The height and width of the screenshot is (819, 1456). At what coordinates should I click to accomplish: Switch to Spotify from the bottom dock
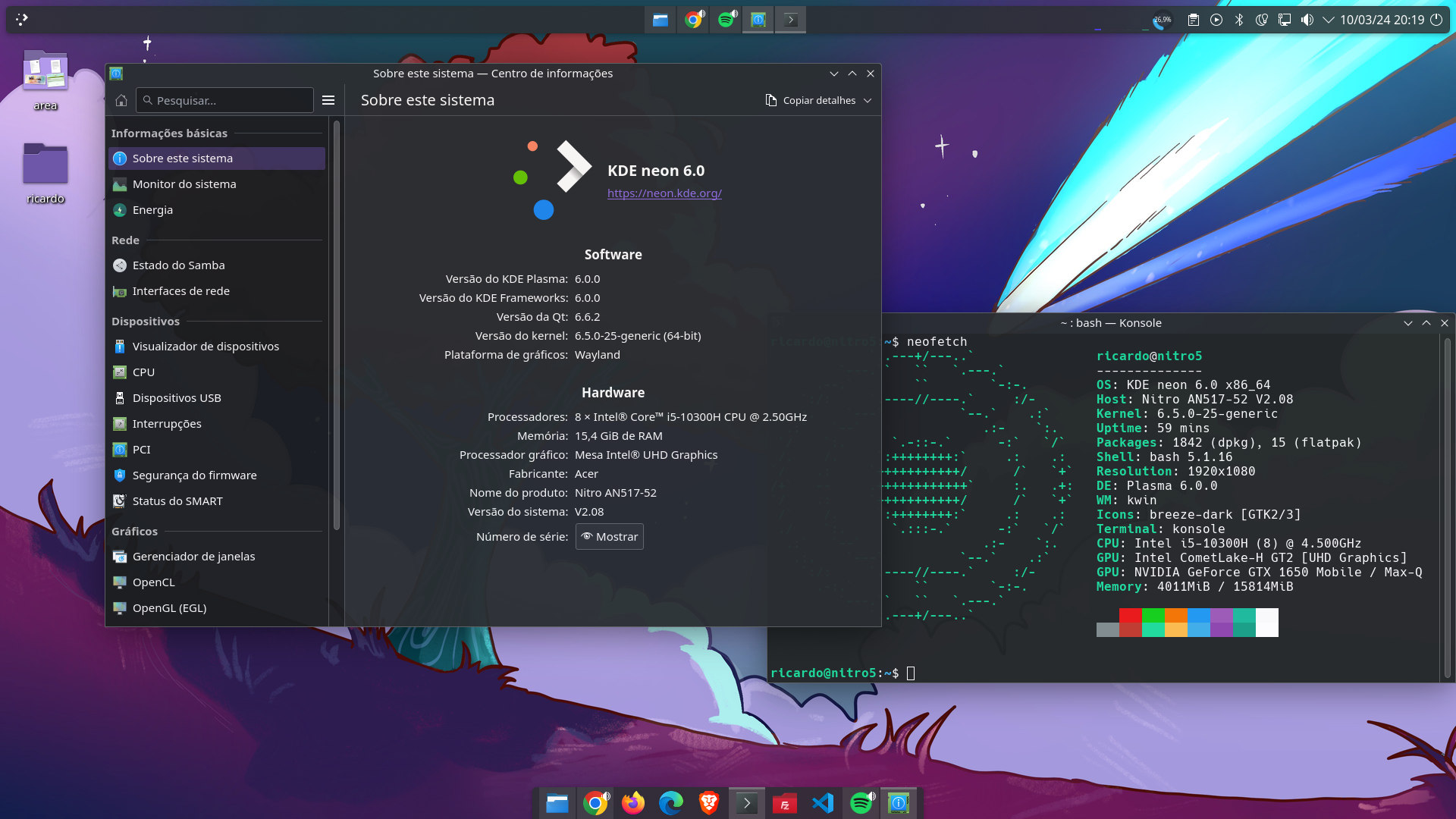tap(861, 803)
